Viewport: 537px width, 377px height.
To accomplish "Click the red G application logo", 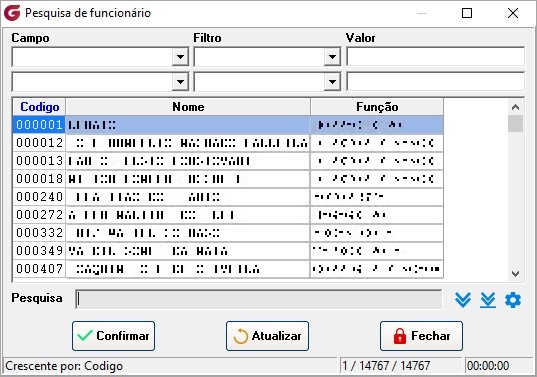I will pos(12,13).
